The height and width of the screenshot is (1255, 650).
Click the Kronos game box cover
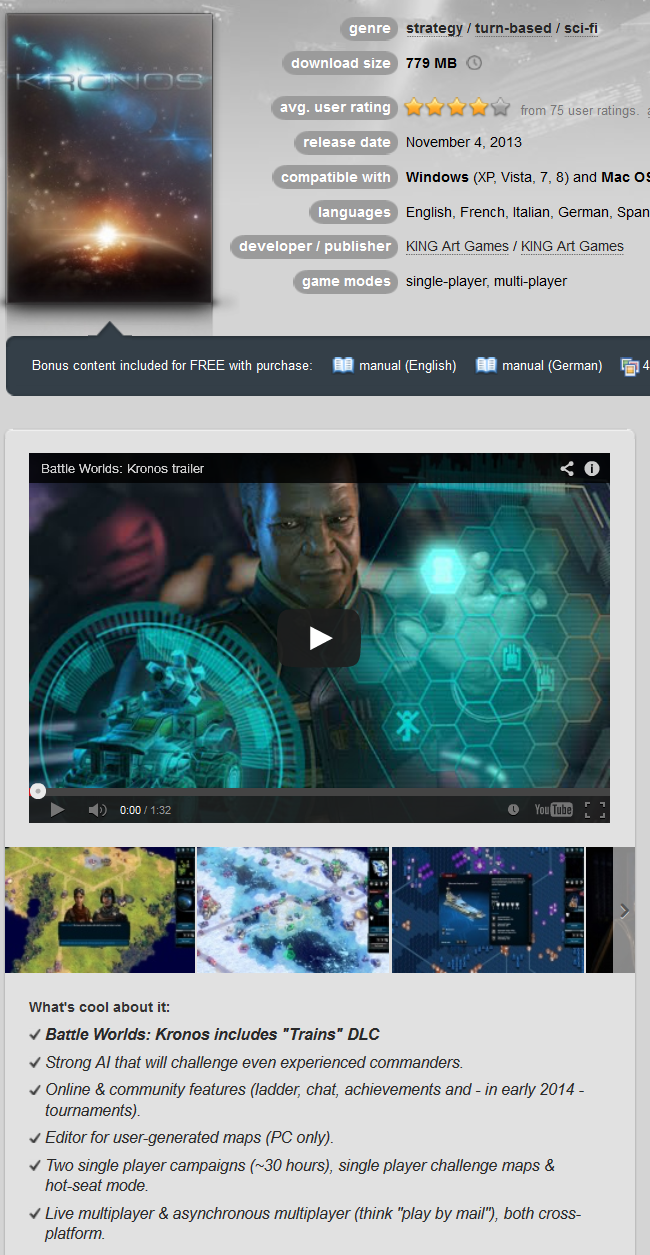[x=109, y=158]
